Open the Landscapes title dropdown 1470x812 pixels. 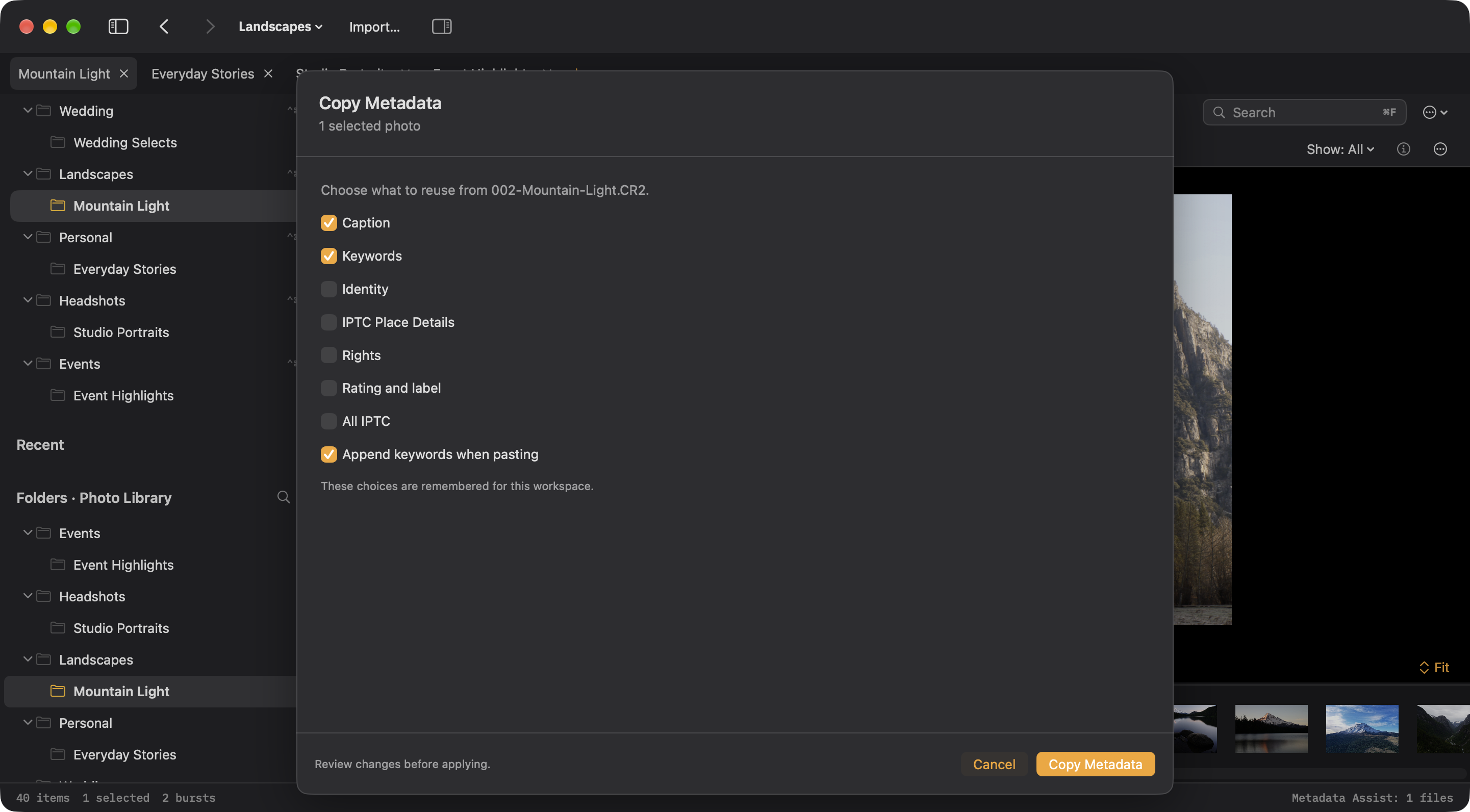[x=280, y=26]
